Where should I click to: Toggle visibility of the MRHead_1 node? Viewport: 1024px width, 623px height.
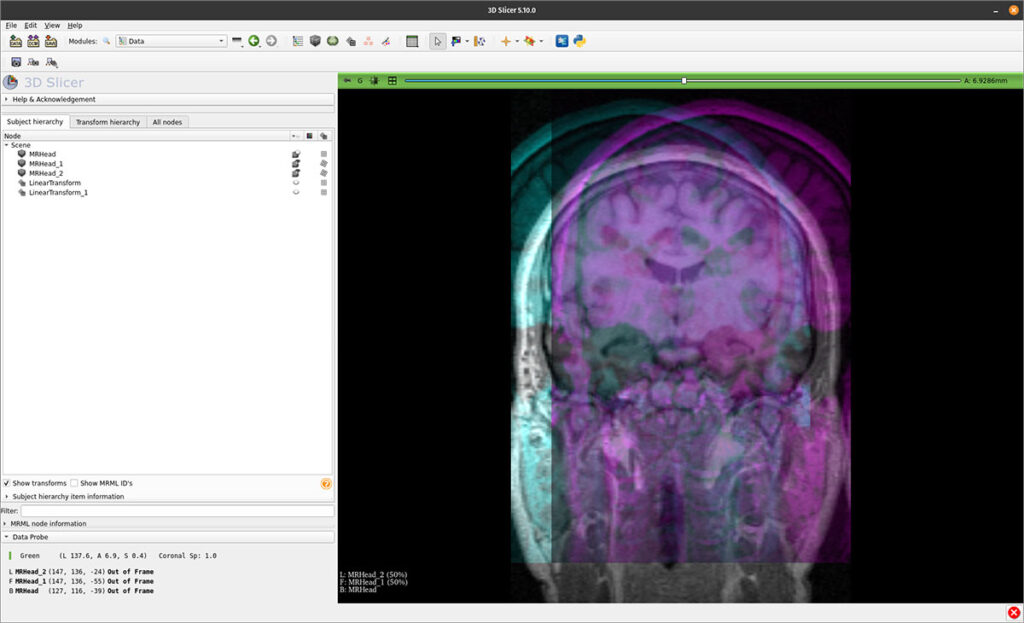[296, 164]
